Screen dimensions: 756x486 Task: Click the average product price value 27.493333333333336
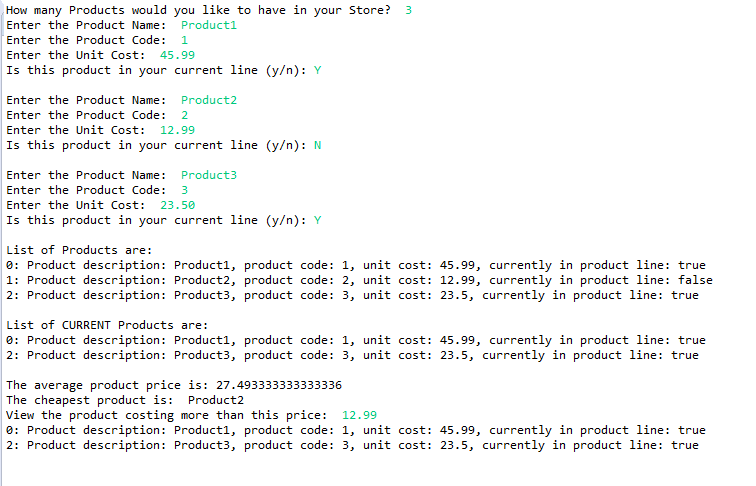(251, 385)
